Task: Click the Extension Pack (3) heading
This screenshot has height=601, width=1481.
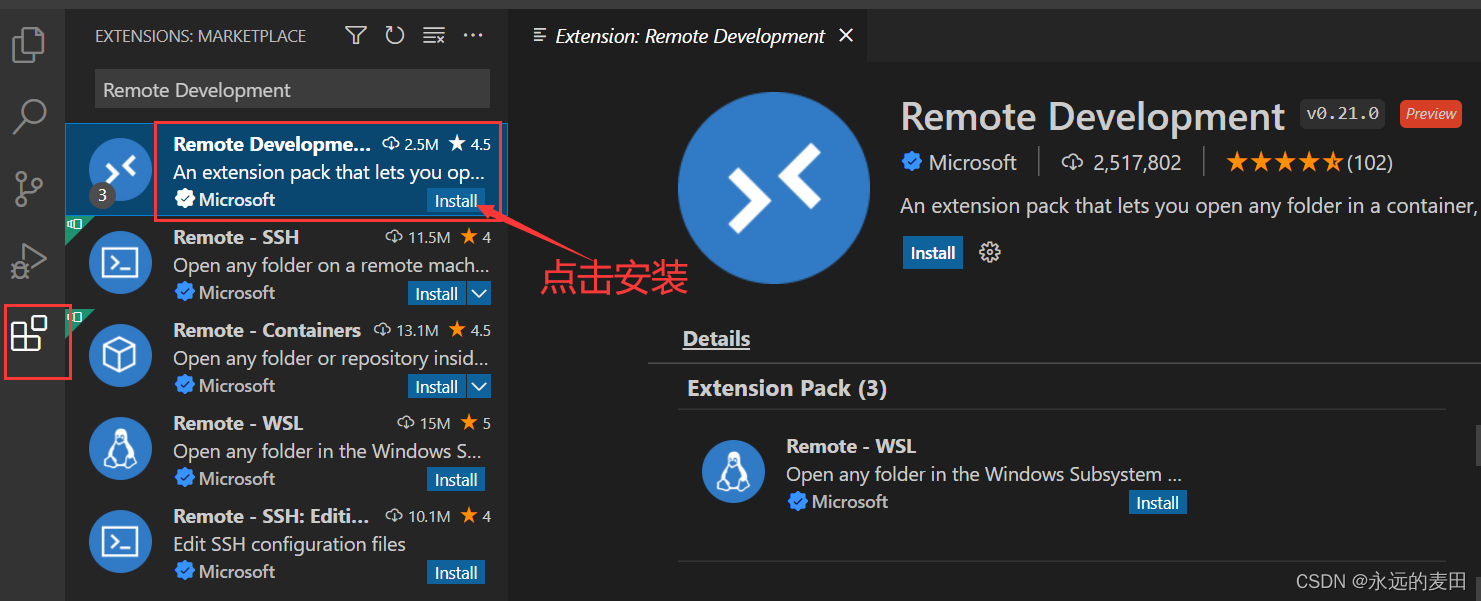Action: point(787,388)
